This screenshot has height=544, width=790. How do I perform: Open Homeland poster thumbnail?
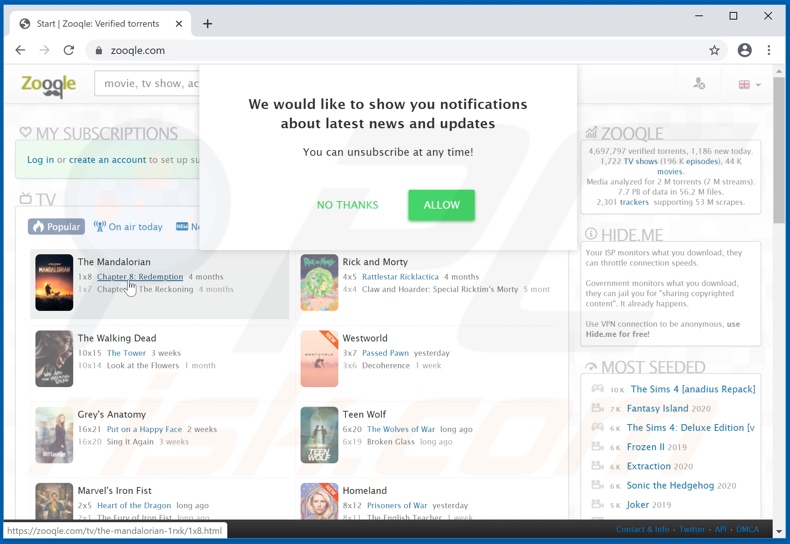pyautogui.click(x=319, y=501)
